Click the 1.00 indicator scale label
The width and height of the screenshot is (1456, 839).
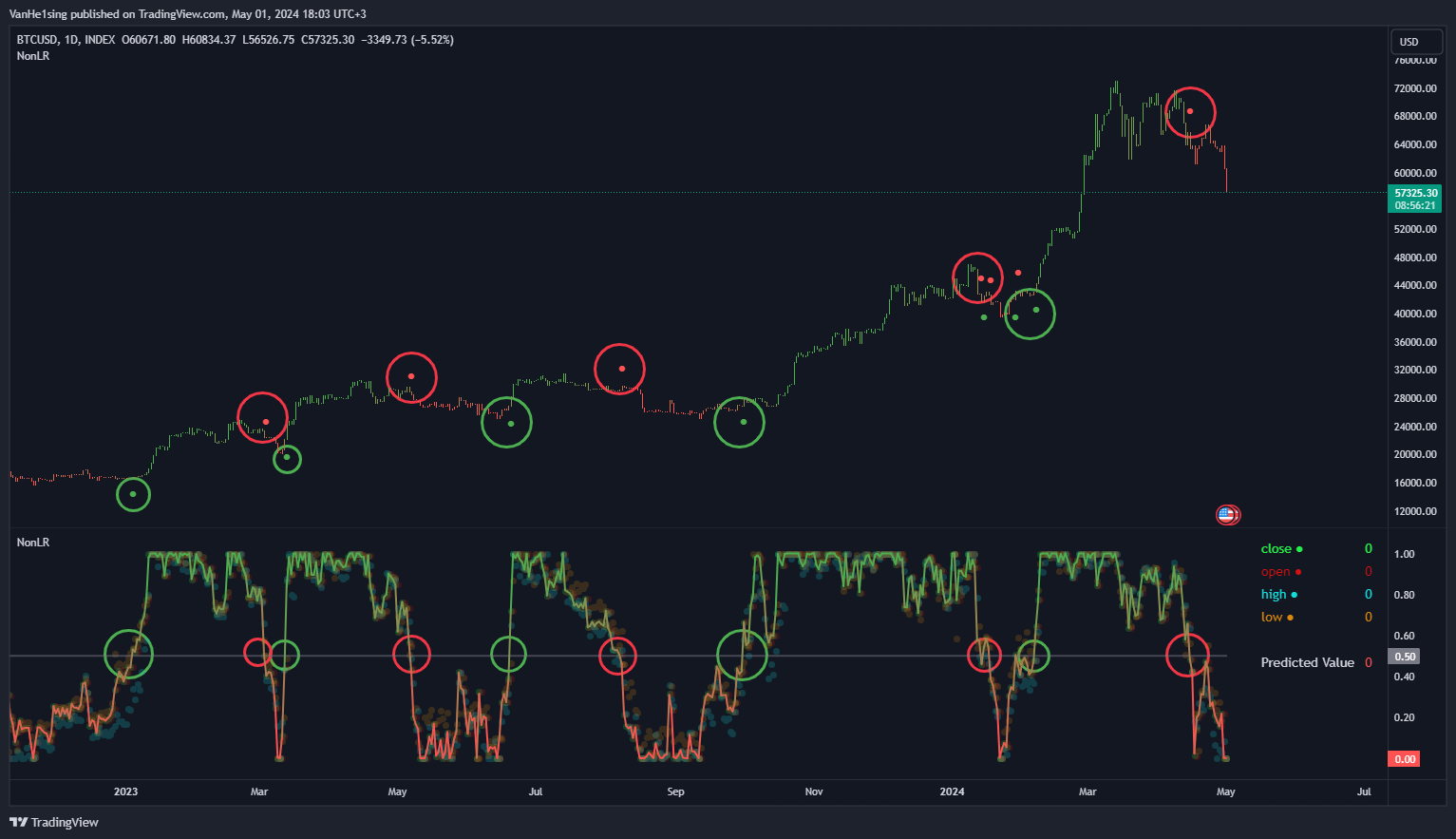(1404, 554)
